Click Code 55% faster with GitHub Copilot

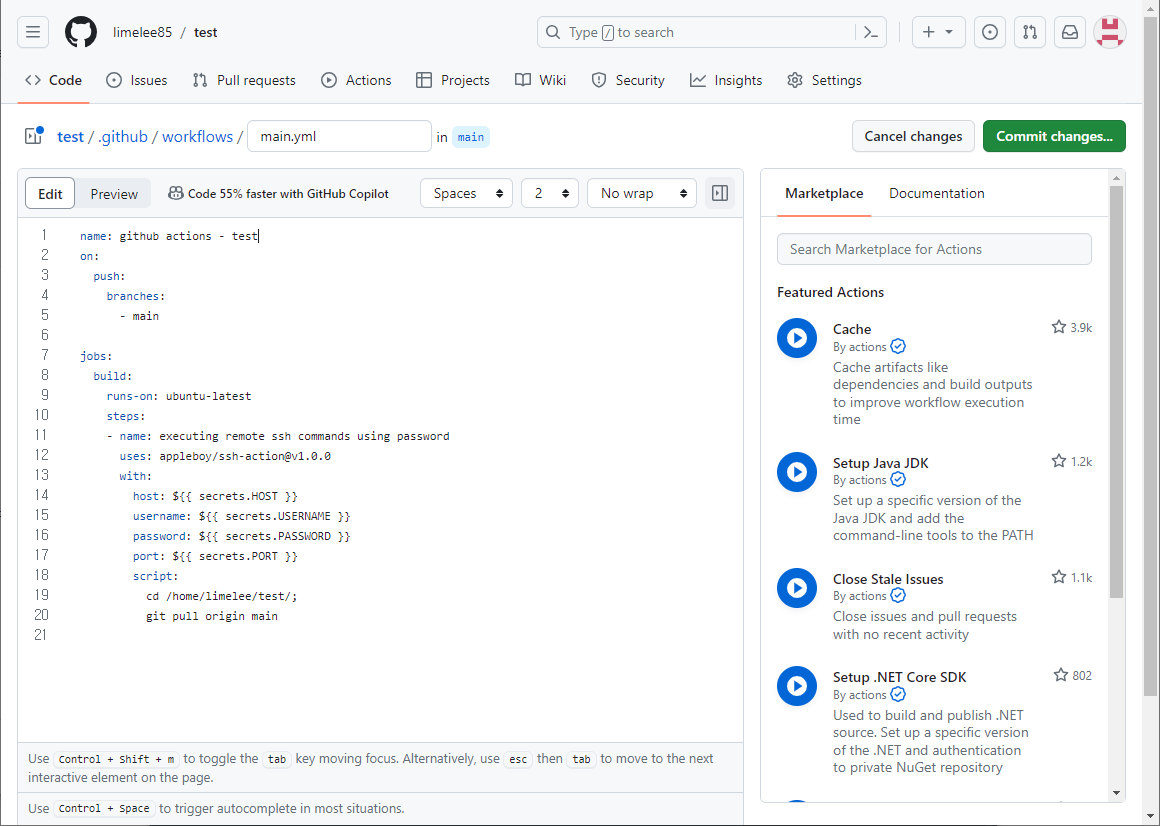pos(288,194)
